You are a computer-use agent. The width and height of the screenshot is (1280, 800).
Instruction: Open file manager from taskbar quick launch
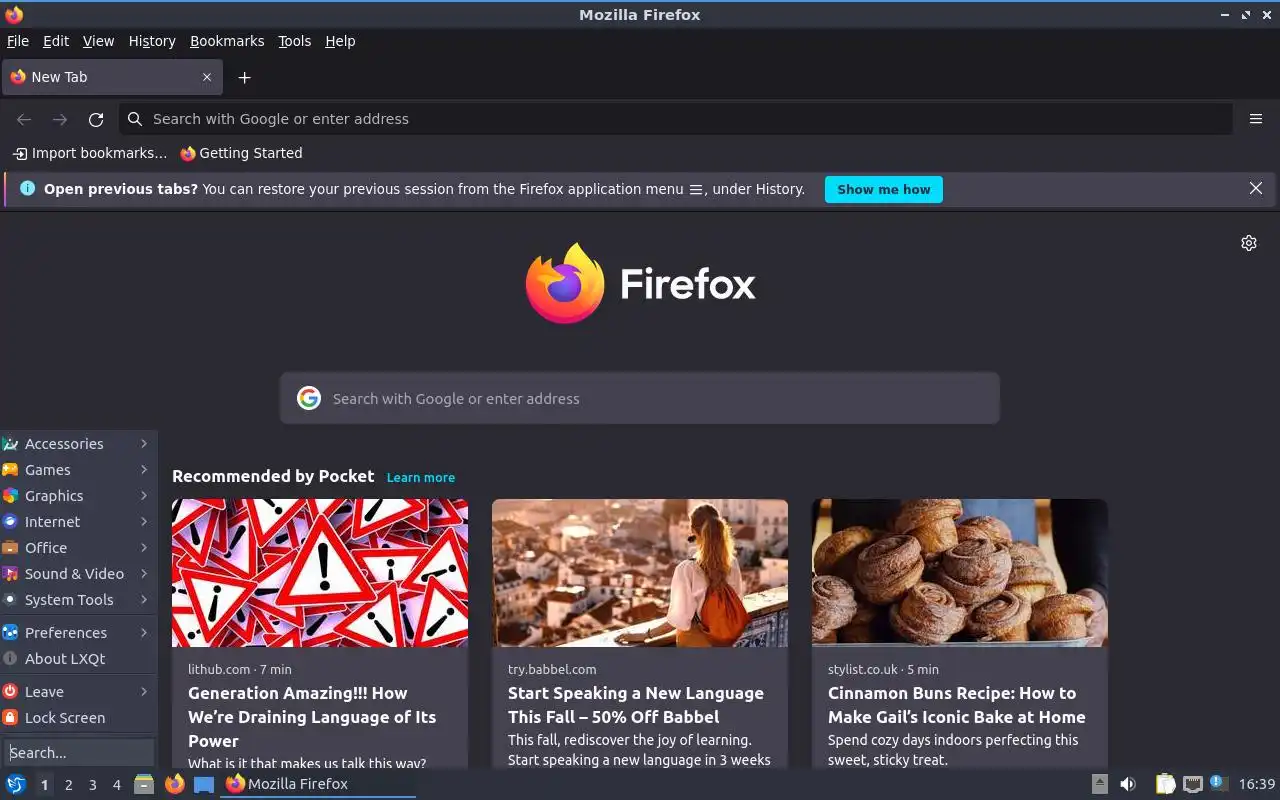[x=144, y=784]
